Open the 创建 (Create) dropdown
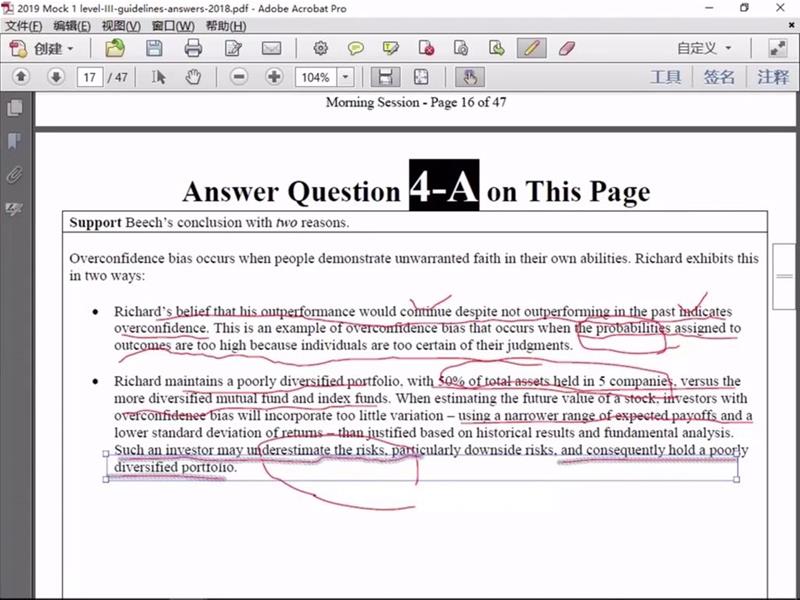800x600 pixels. (x=41, y=48)
